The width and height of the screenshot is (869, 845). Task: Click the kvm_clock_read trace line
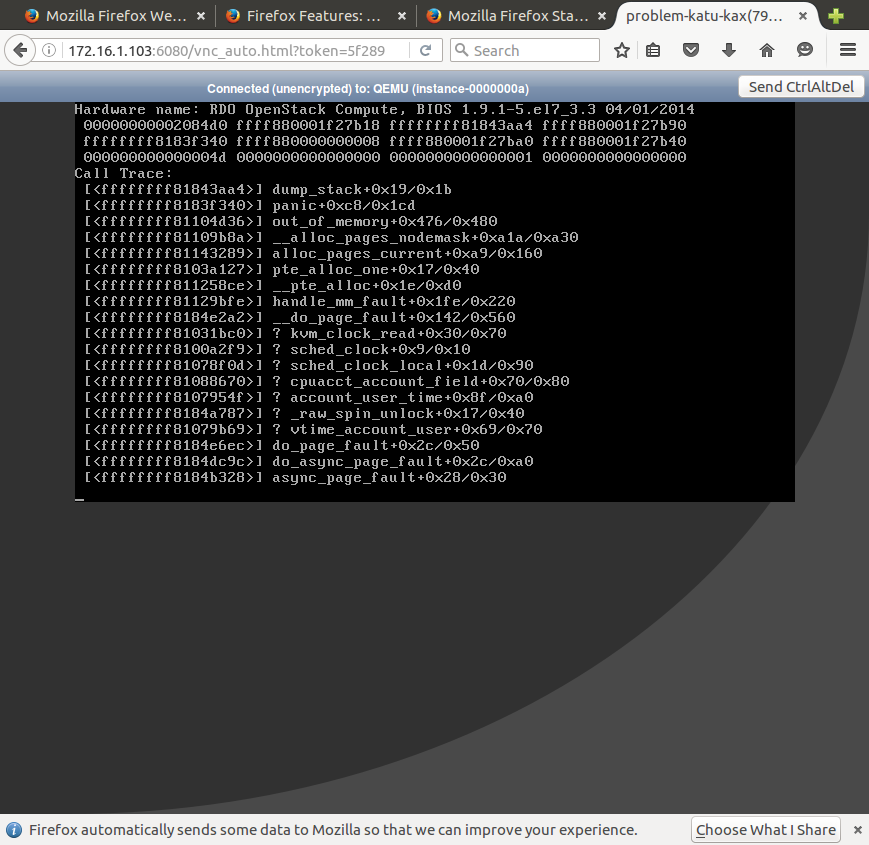[295, 334]
